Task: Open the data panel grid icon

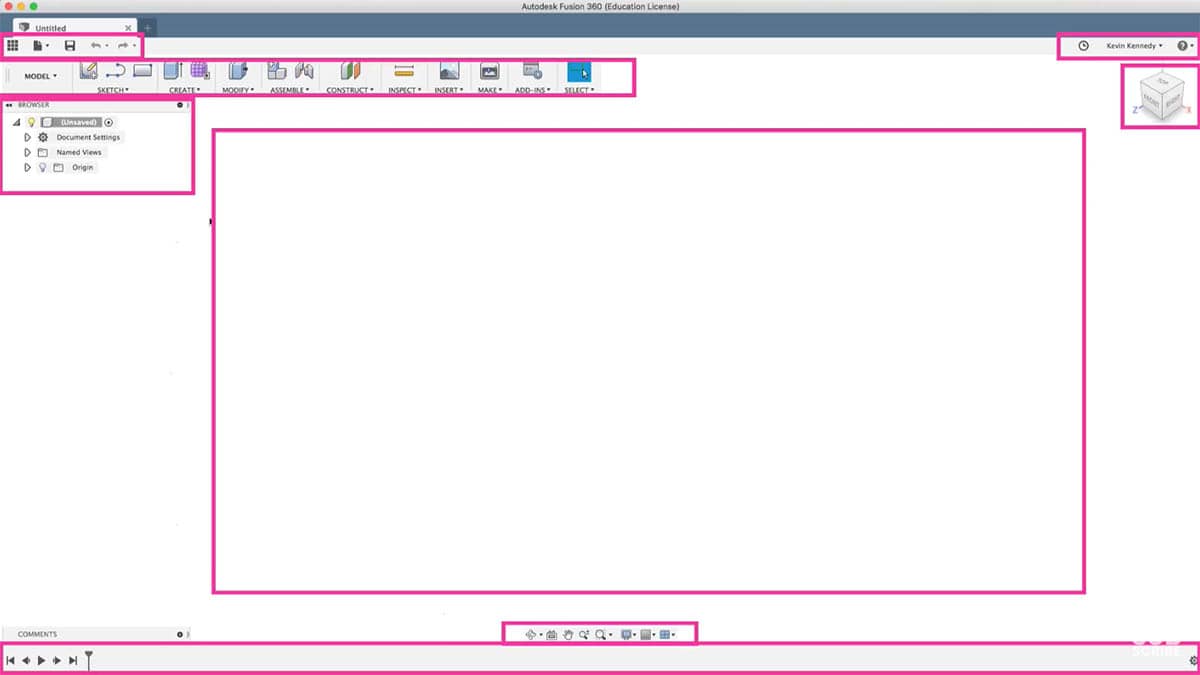Action: [13, 46]
